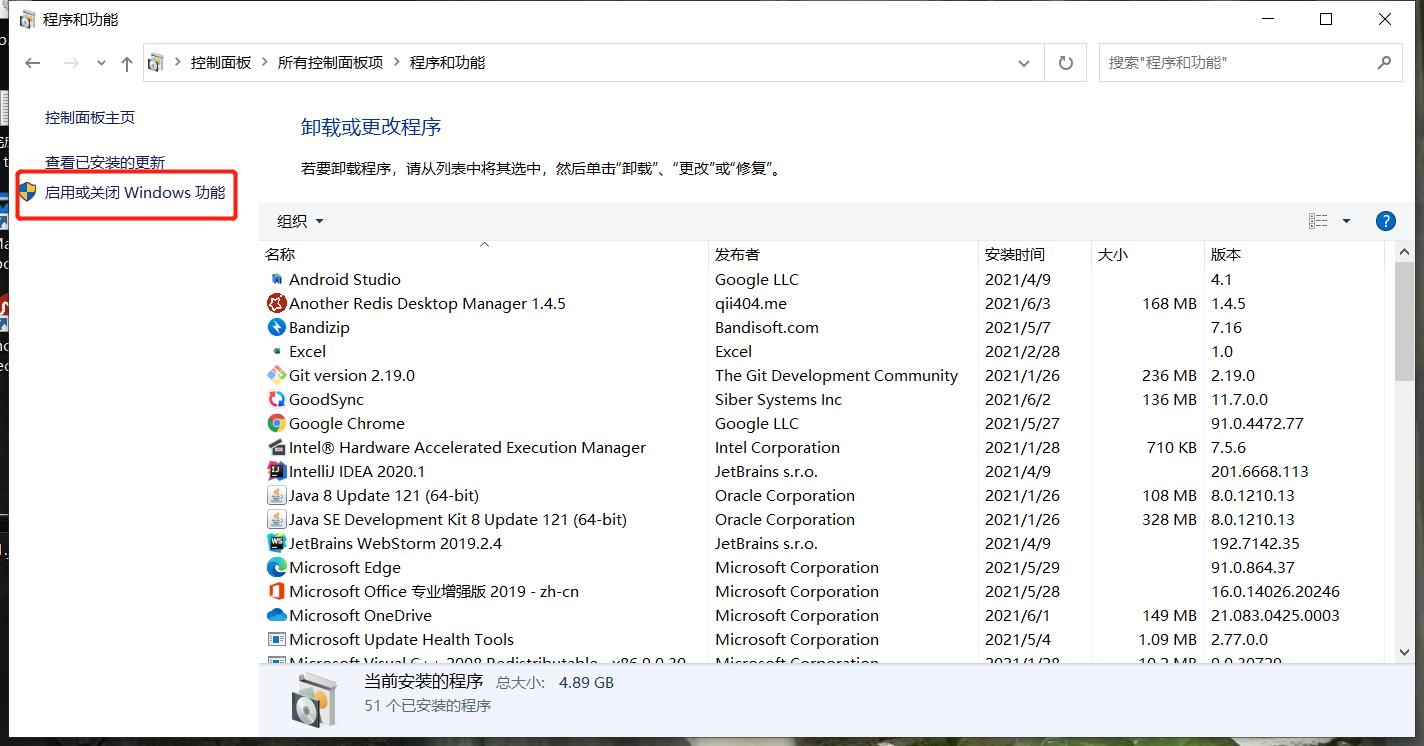
Task: Click the scrollbar up arrow
Action: click(1404, 253)
